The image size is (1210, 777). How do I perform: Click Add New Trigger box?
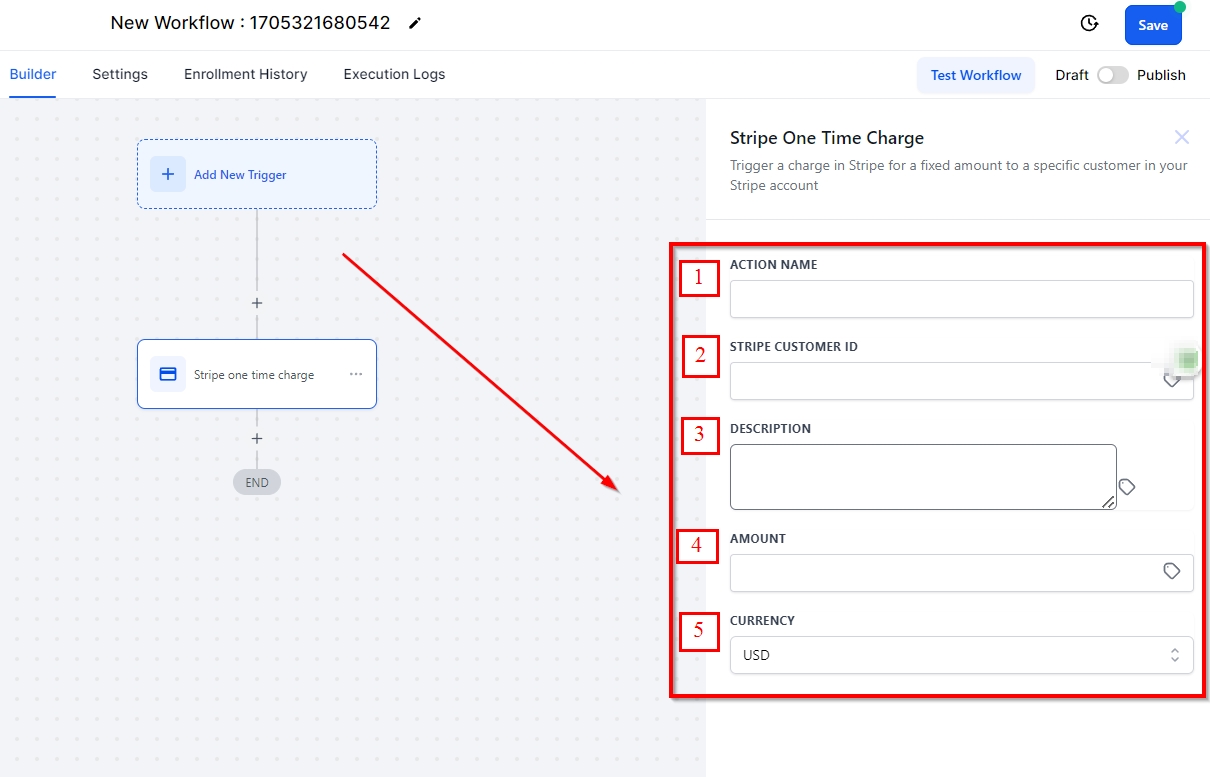[257, 174]
